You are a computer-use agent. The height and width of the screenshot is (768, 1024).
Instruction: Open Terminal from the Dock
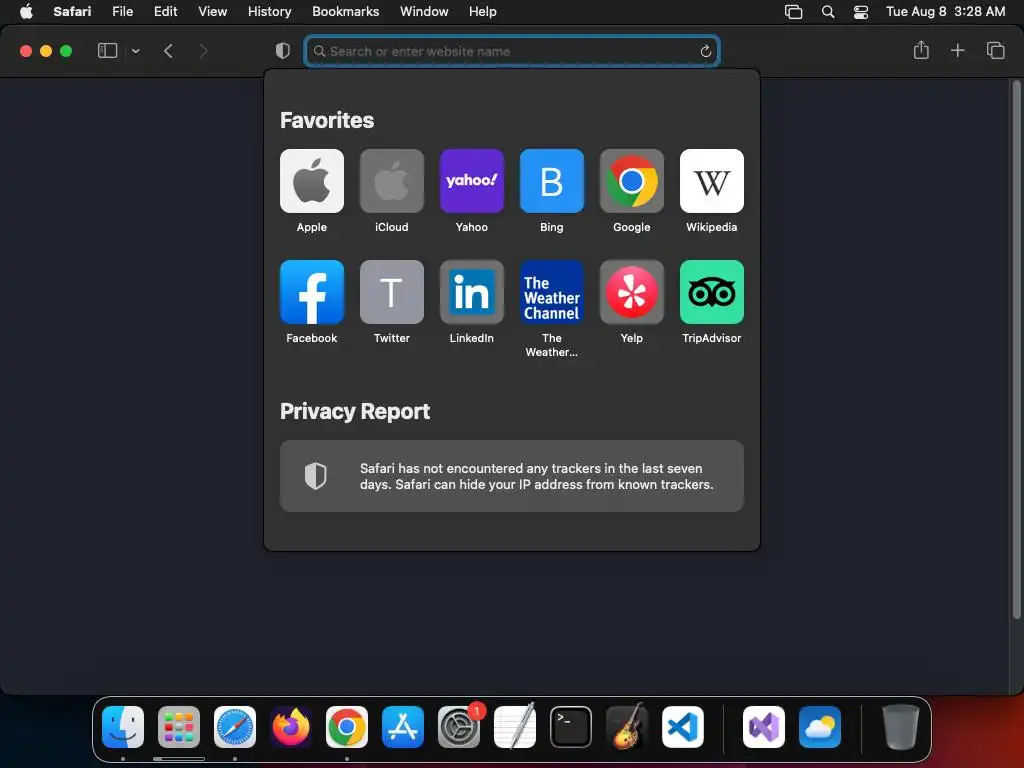(571, 727)
